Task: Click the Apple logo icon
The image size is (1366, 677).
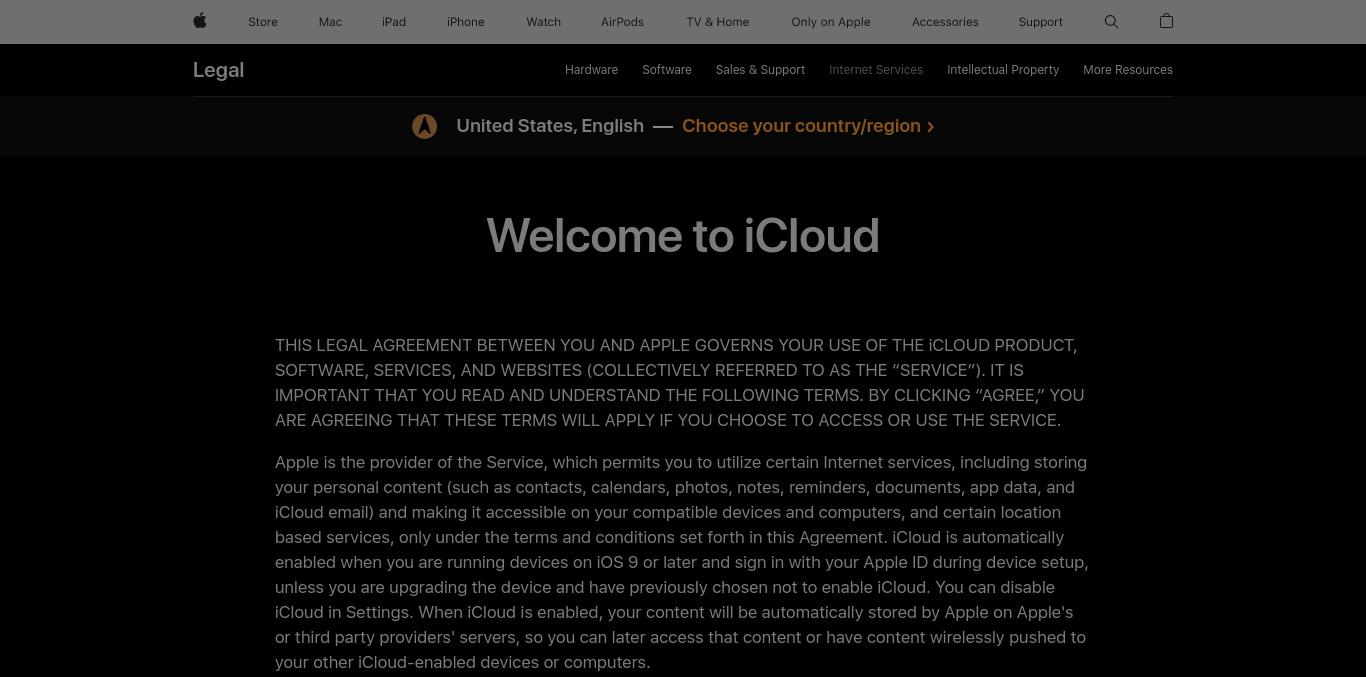Action: pos(200,21)
